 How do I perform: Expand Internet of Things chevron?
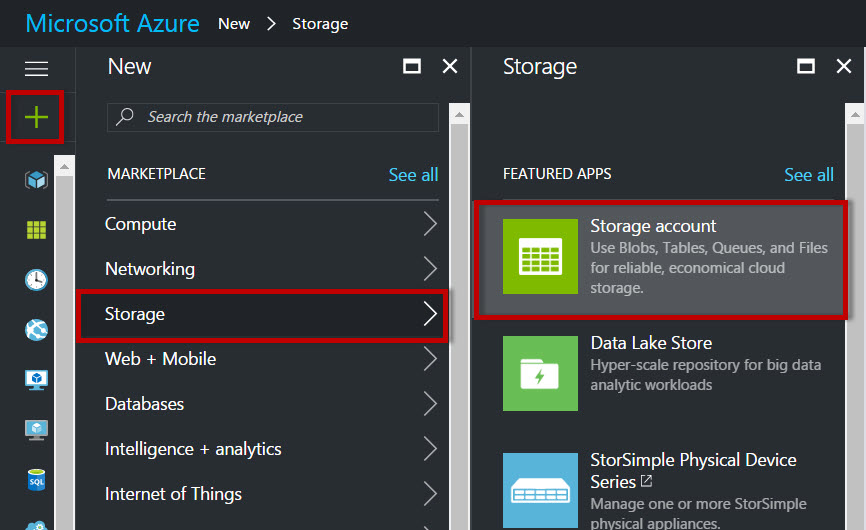coord(430,494)
